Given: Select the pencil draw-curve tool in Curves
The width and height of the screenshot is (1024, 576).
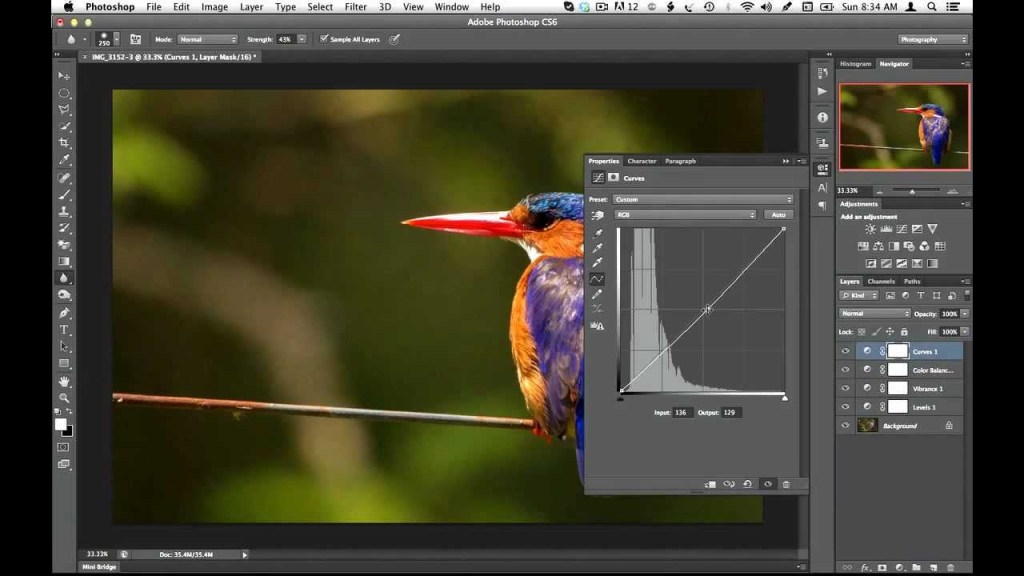Looking at the screenshot, I should point(597,295).
